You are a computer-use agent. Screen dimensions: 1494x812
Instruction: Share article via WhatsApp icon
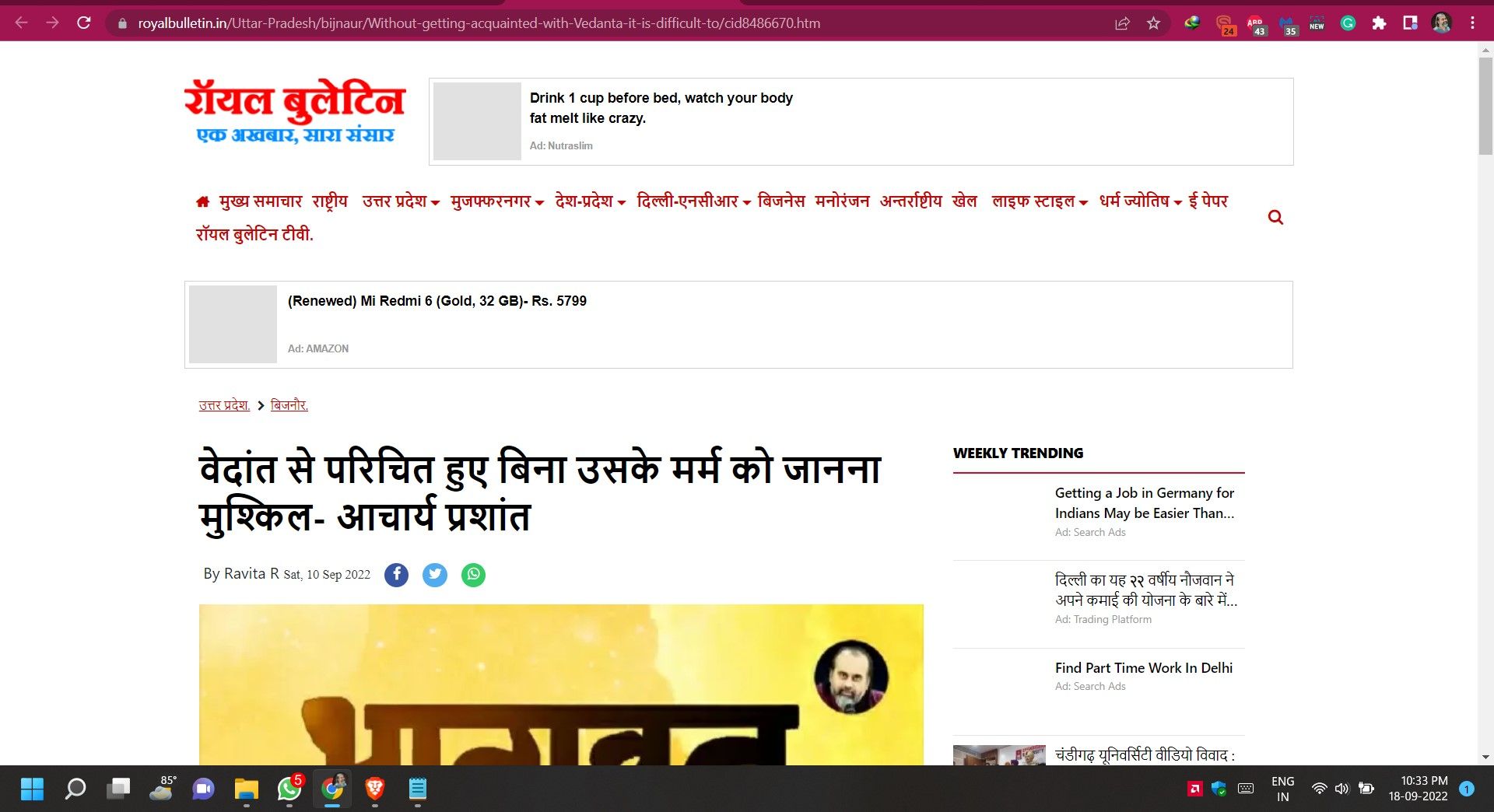coord(473,575)
